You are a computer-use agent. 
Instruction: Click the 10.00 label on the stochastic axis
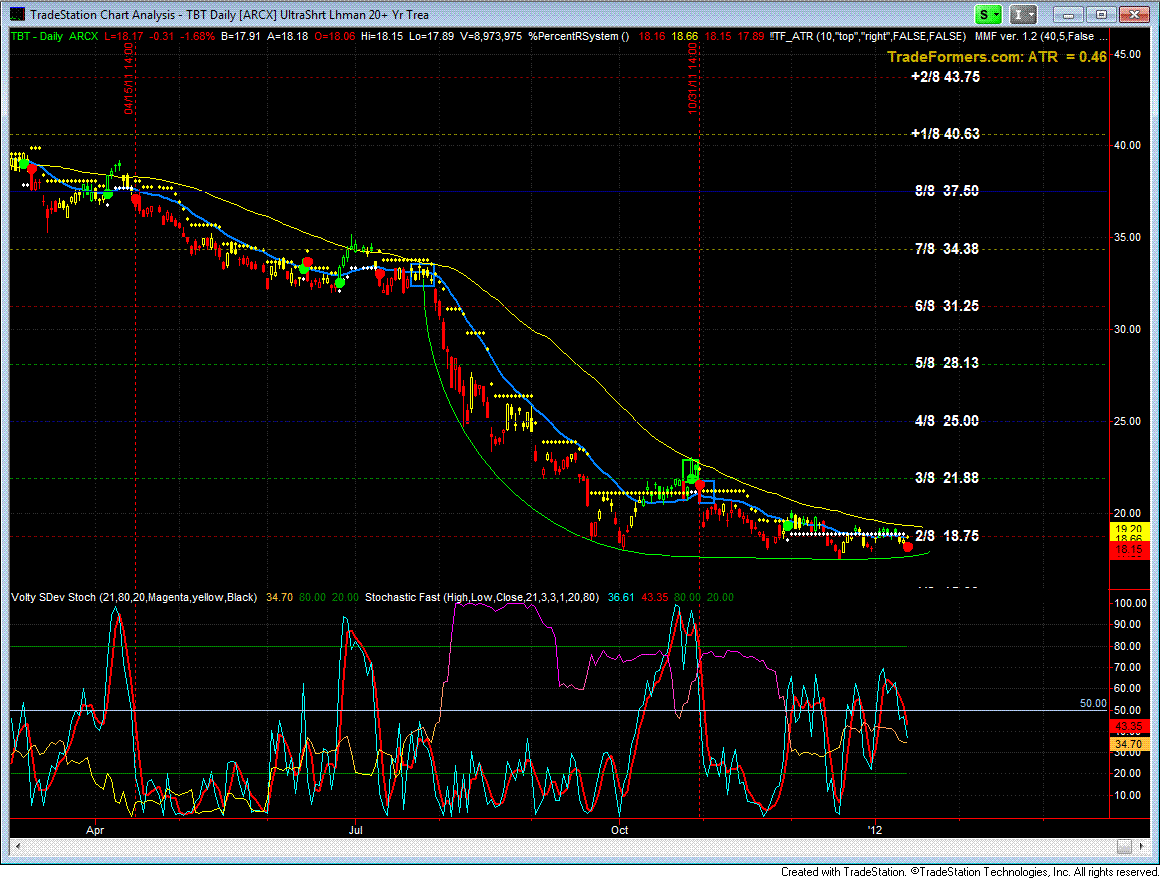[x=1127, y=795]
